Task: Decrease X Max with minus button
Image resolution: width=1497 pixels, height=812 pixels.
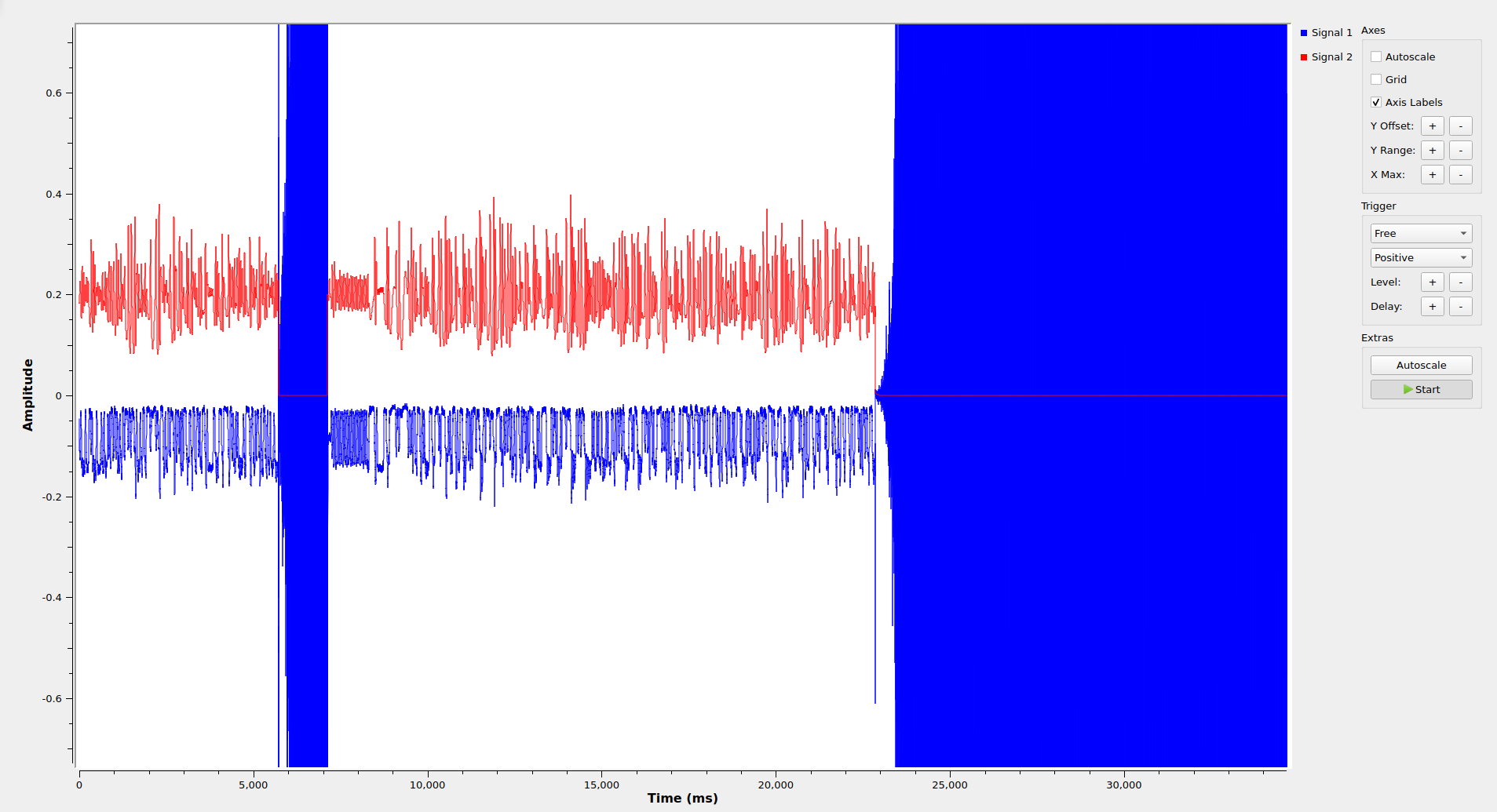Action: pos(1461,175)
